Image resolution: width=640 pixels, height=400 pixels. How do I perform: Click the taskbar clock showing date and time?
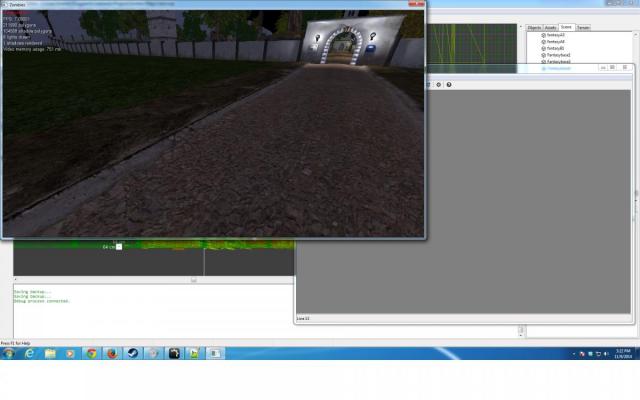(x=623, y=353)
